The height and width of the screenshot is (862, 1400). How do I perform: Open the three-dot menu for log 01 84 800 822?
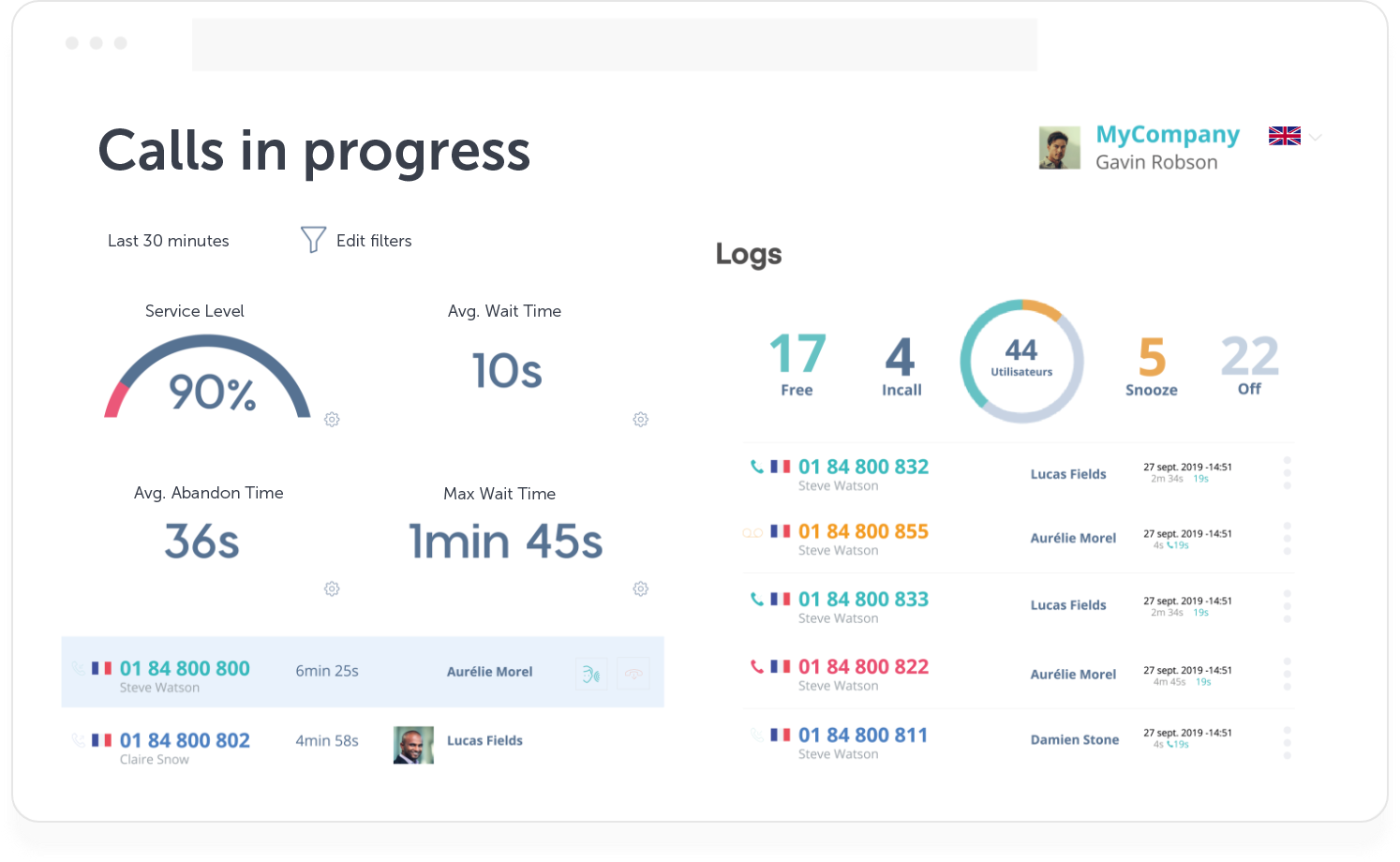[x=1288, y=675]
